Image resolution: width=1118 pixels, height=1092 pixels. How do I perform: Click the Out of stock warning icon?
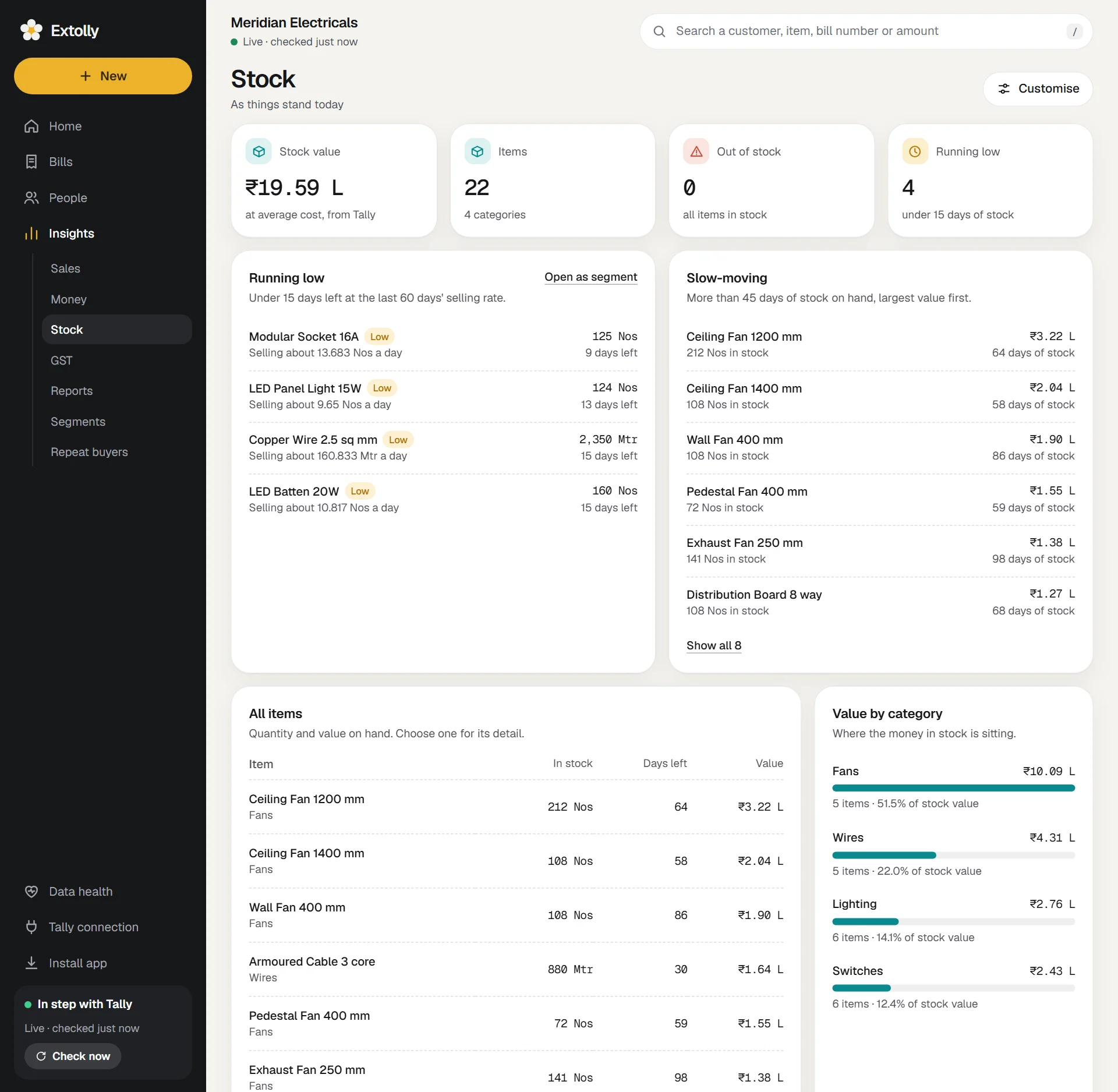click(696, 151)
